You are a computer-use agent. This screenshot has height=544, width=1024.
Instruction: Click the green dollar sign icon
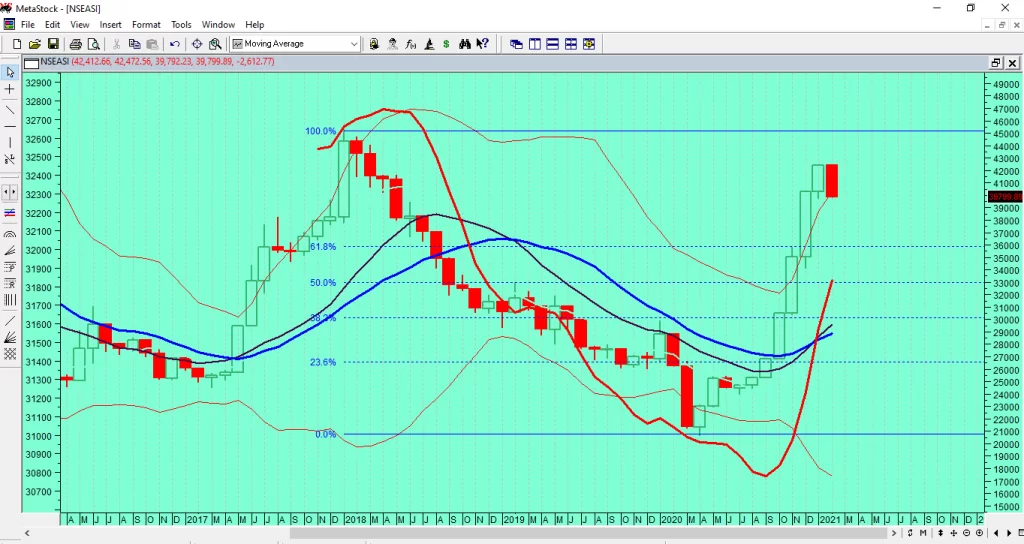click(x=446, y=44)
